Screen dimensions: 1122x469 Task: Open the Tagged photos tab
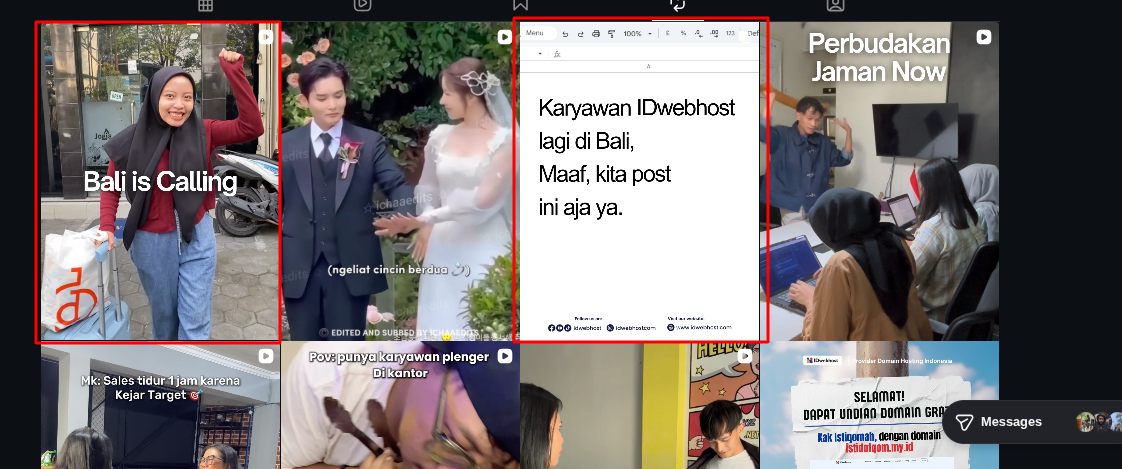click(835, 5)
